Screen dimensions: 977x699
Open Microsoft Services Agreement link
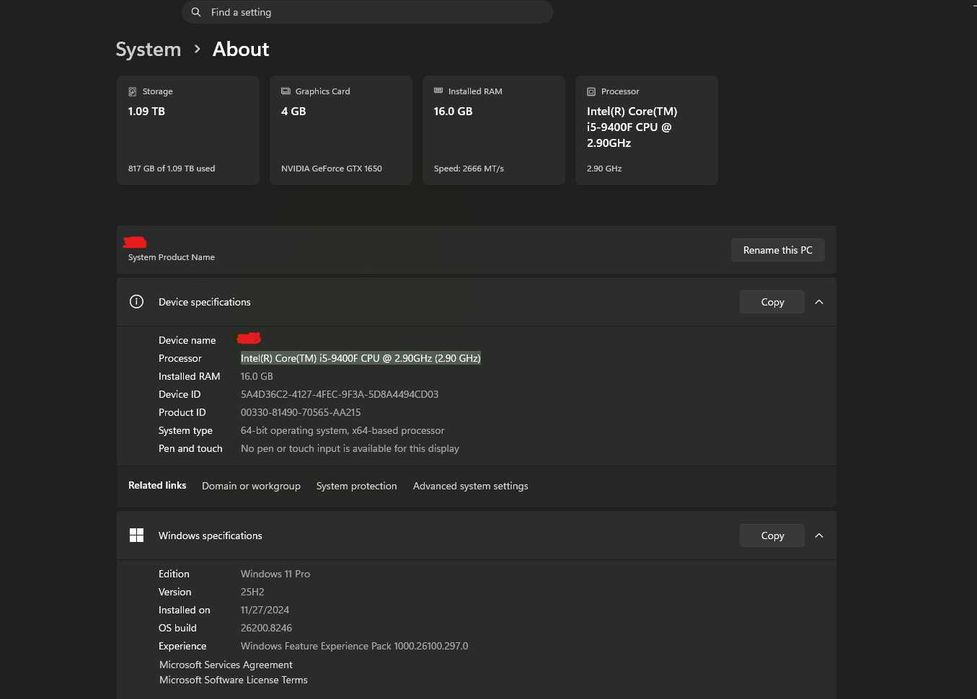pos(226,665)
